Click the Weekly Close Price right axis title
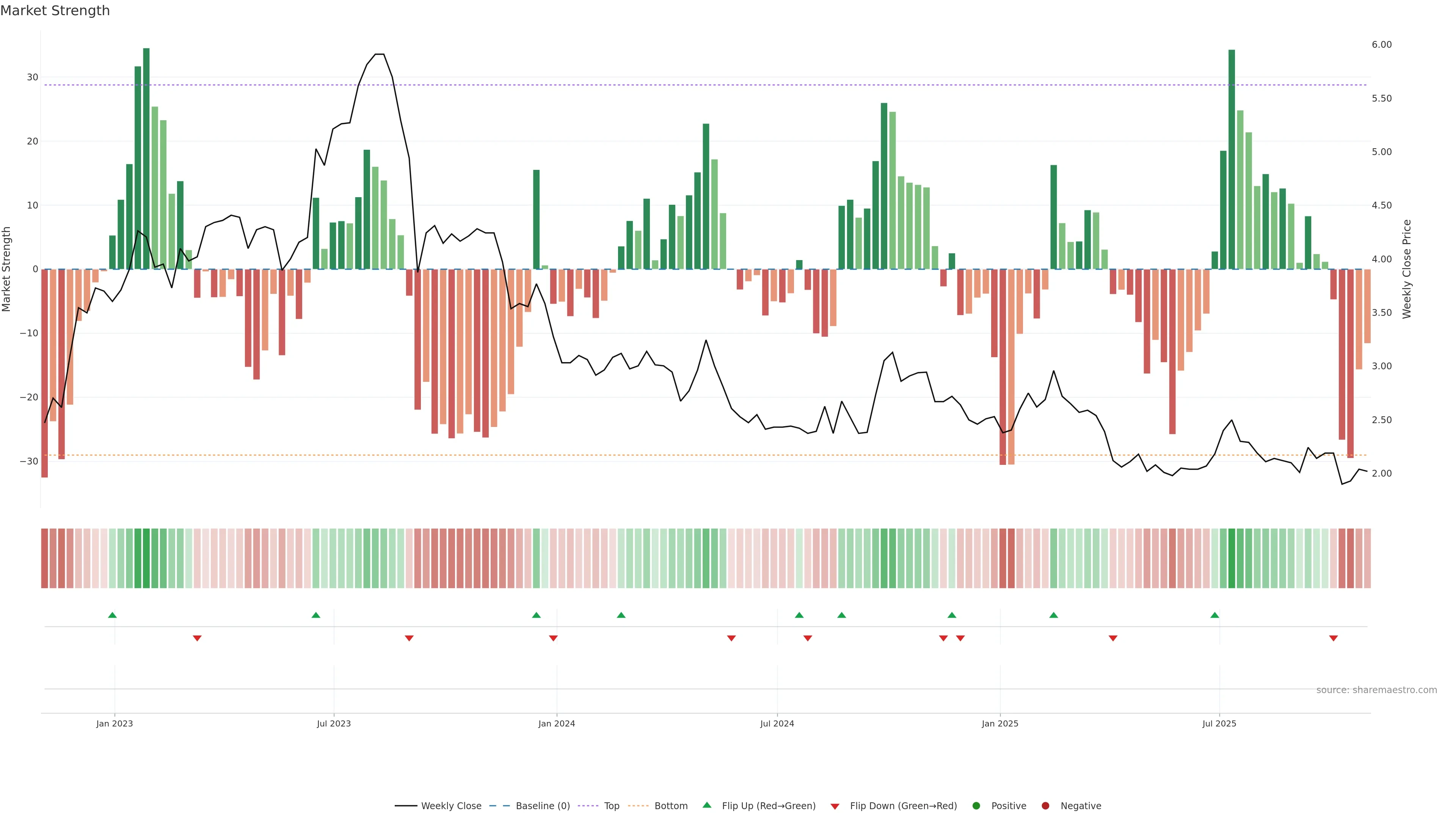The image size is (1456, 819). 1407,269
